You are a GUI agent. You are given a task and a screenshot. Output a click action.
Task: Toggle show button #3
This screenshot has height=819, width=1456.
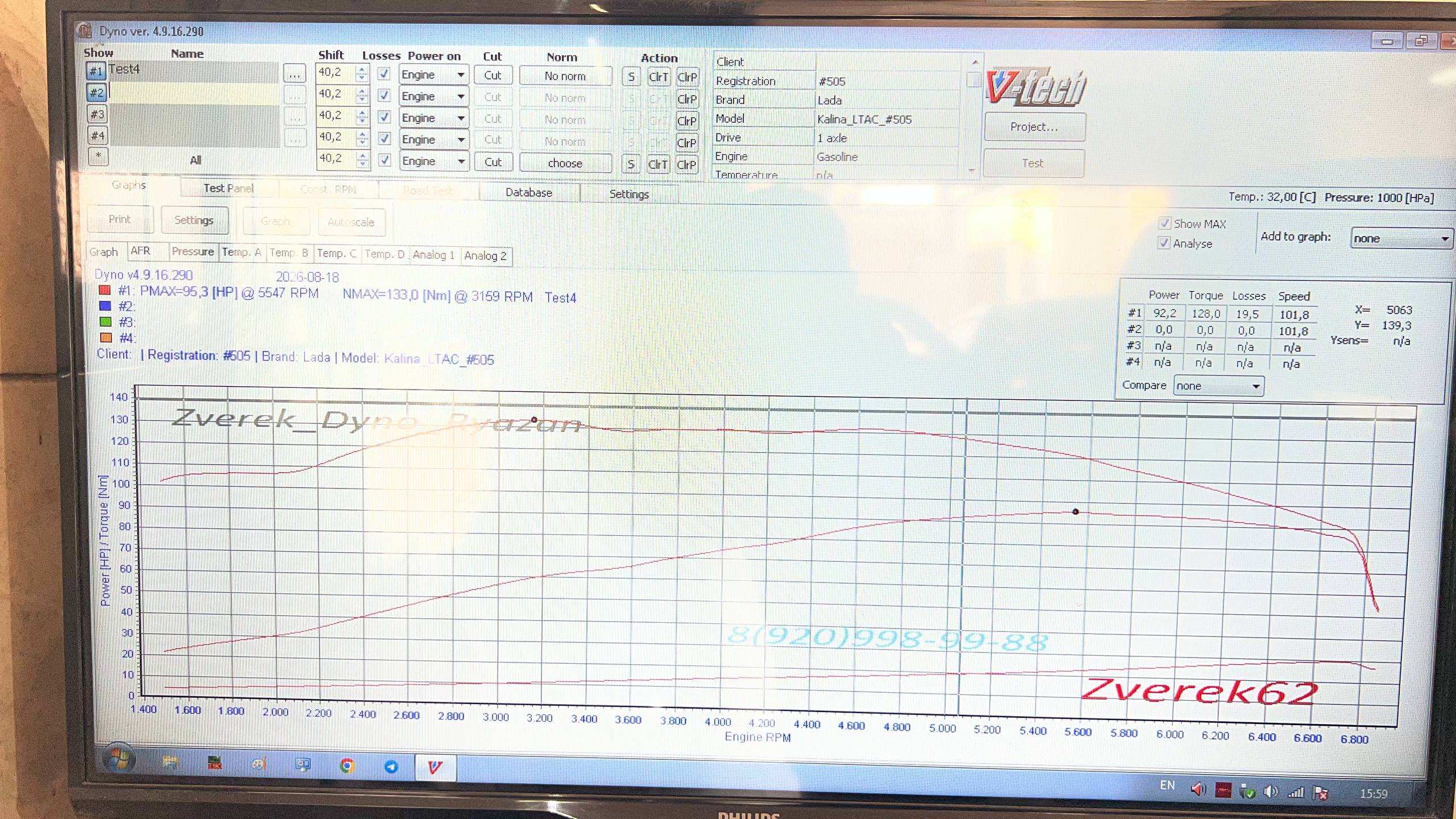pyautogui.click(x=97, y=114)
